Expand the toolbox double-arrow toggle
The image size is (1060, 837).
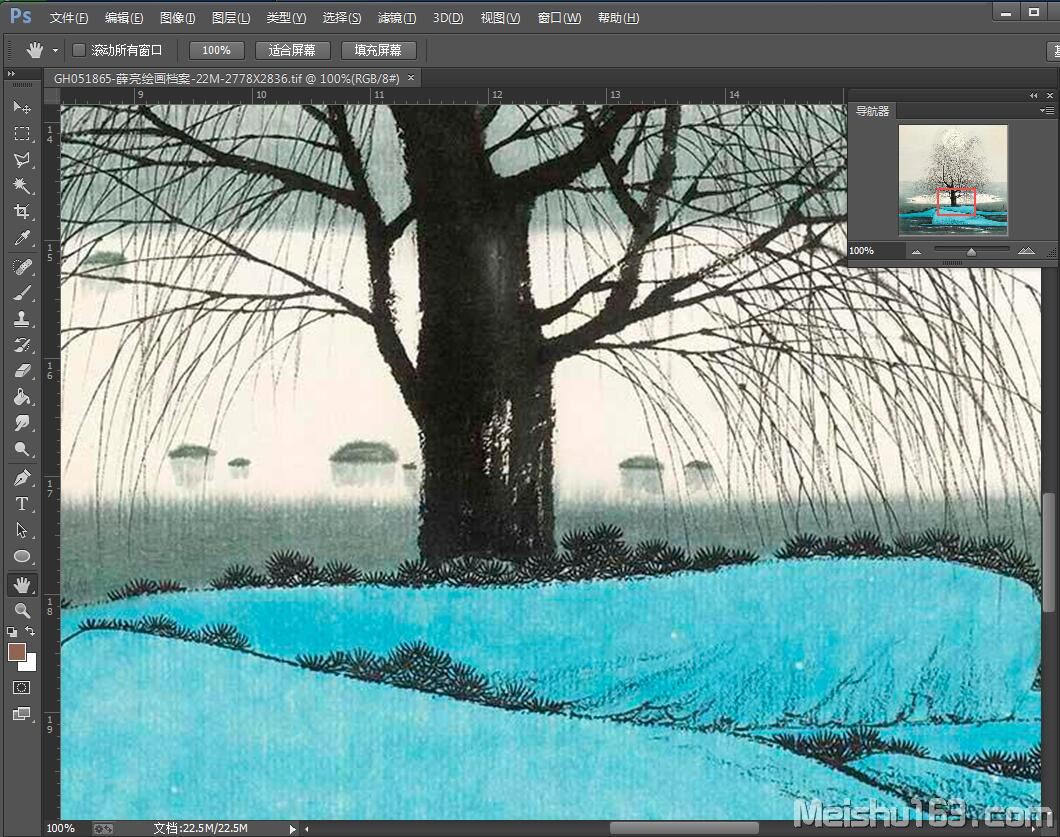(11, 73)
